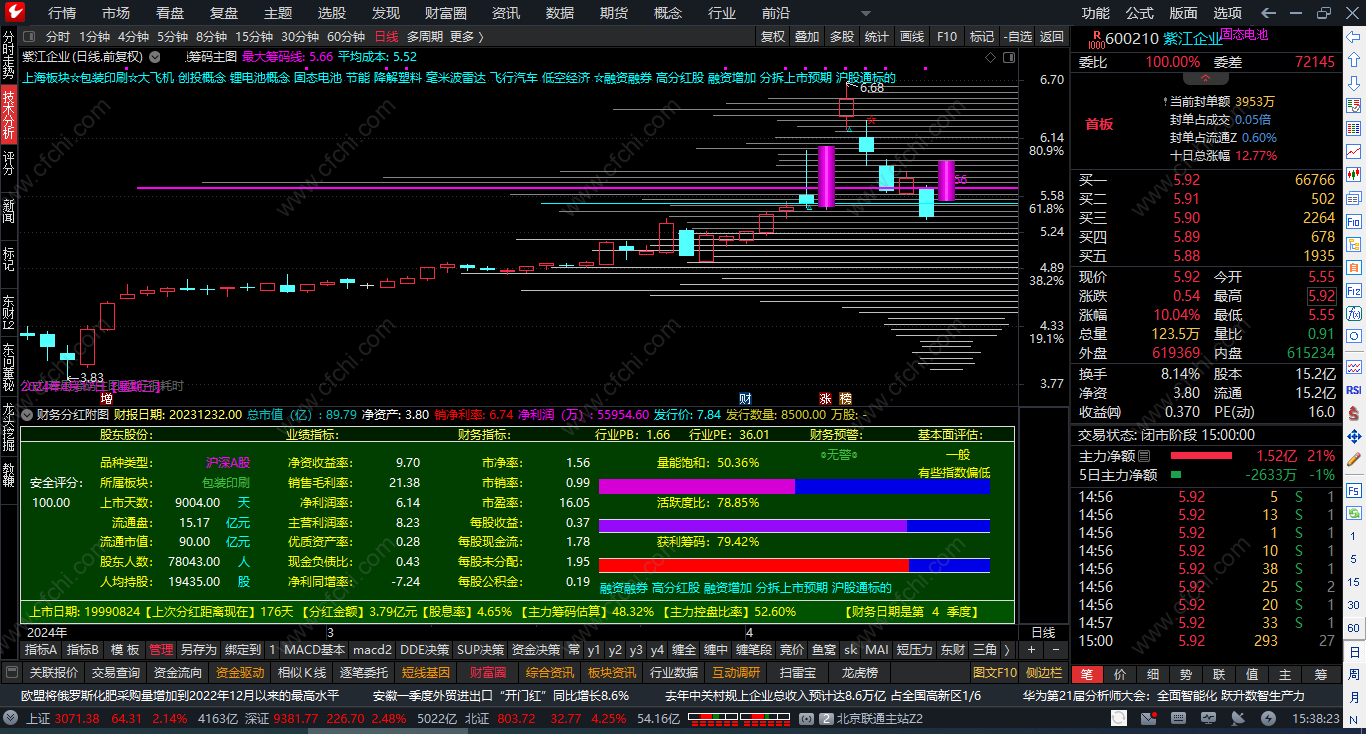Click the blue left arrow in right toolbar
Image resolution: width=1366 pixels, height=734 pixels.
coord(1354,35)
